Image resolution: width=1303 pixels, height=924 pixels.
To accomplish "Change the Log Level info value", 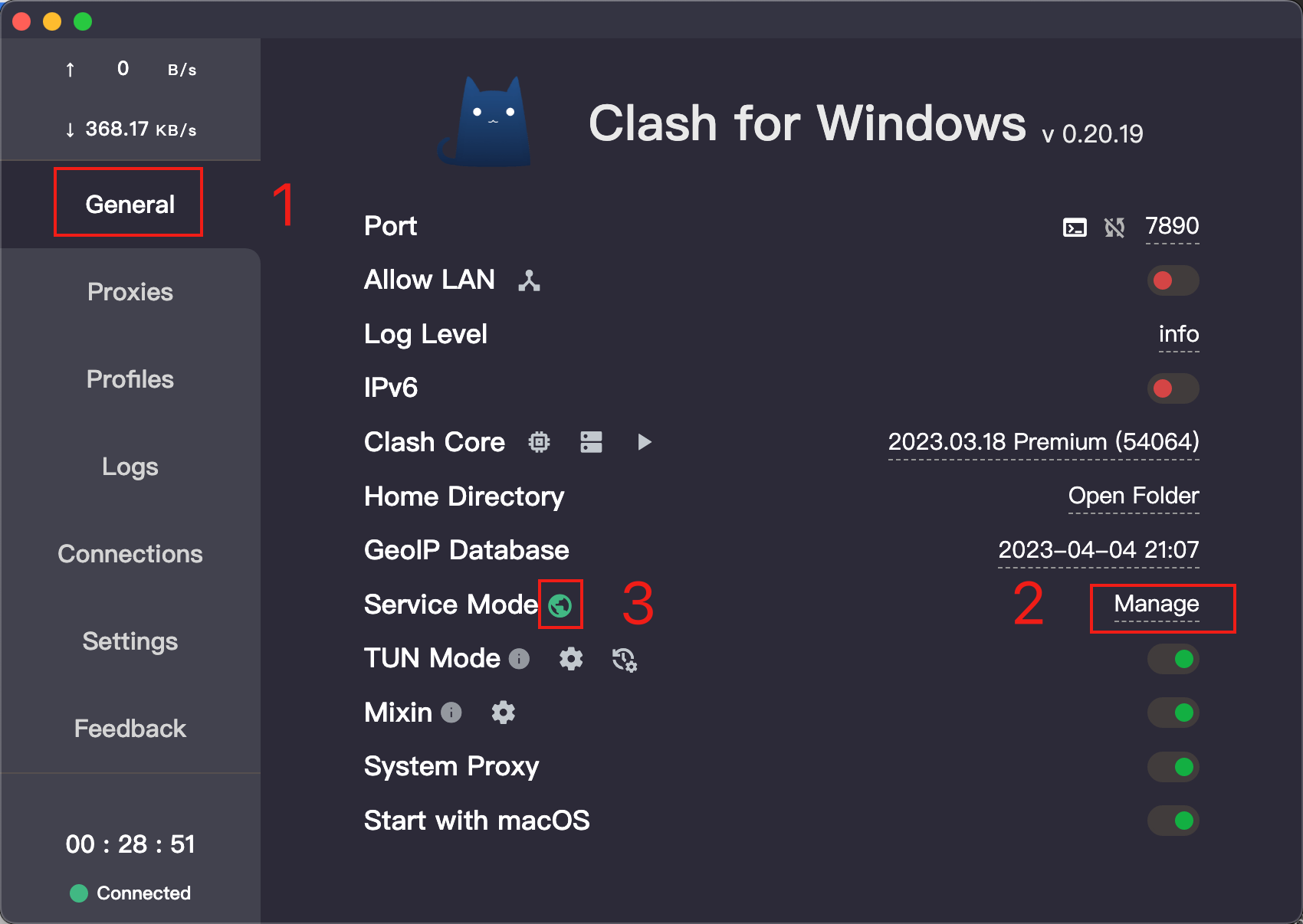I will coord(1178,334).
